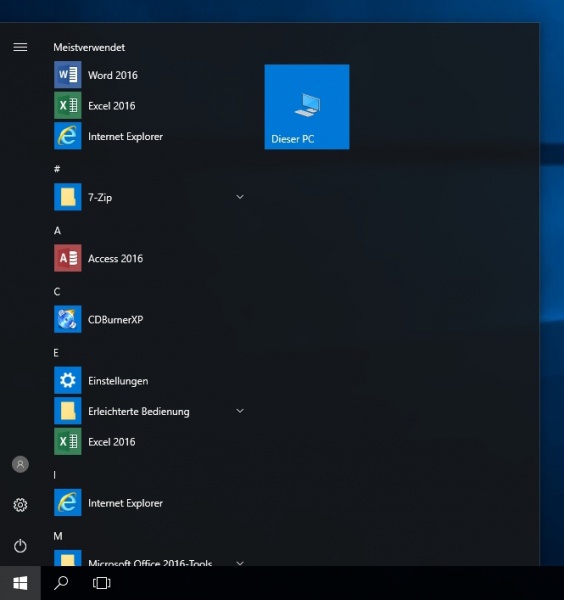Click the 'A' letter group header

pos(57,230)
